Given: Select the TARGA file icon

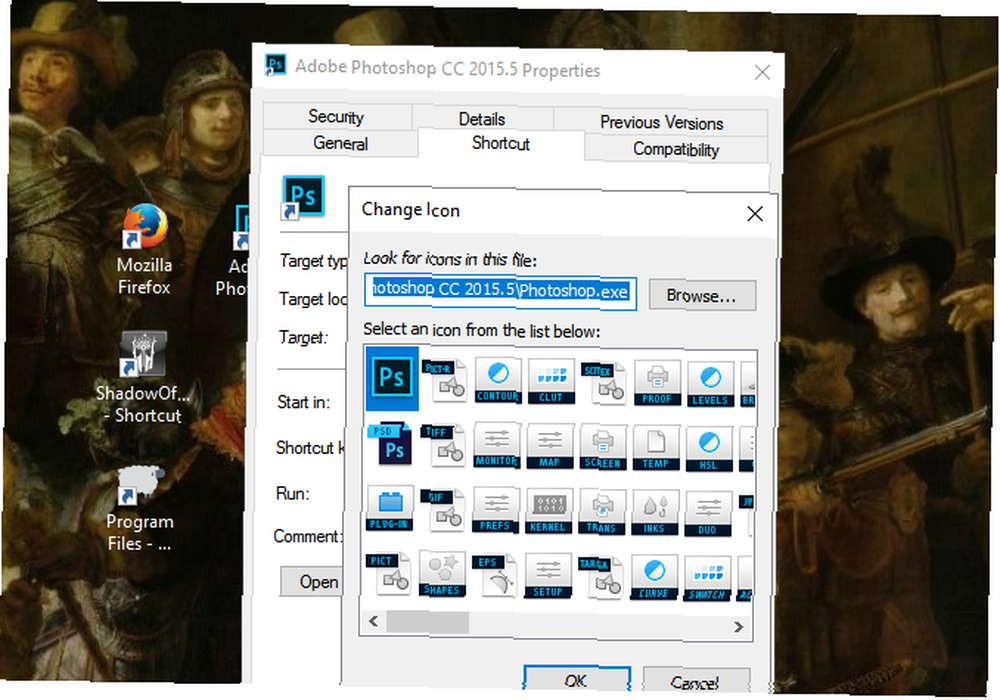Looking at the screenshot, I should [x=600, y=578].
